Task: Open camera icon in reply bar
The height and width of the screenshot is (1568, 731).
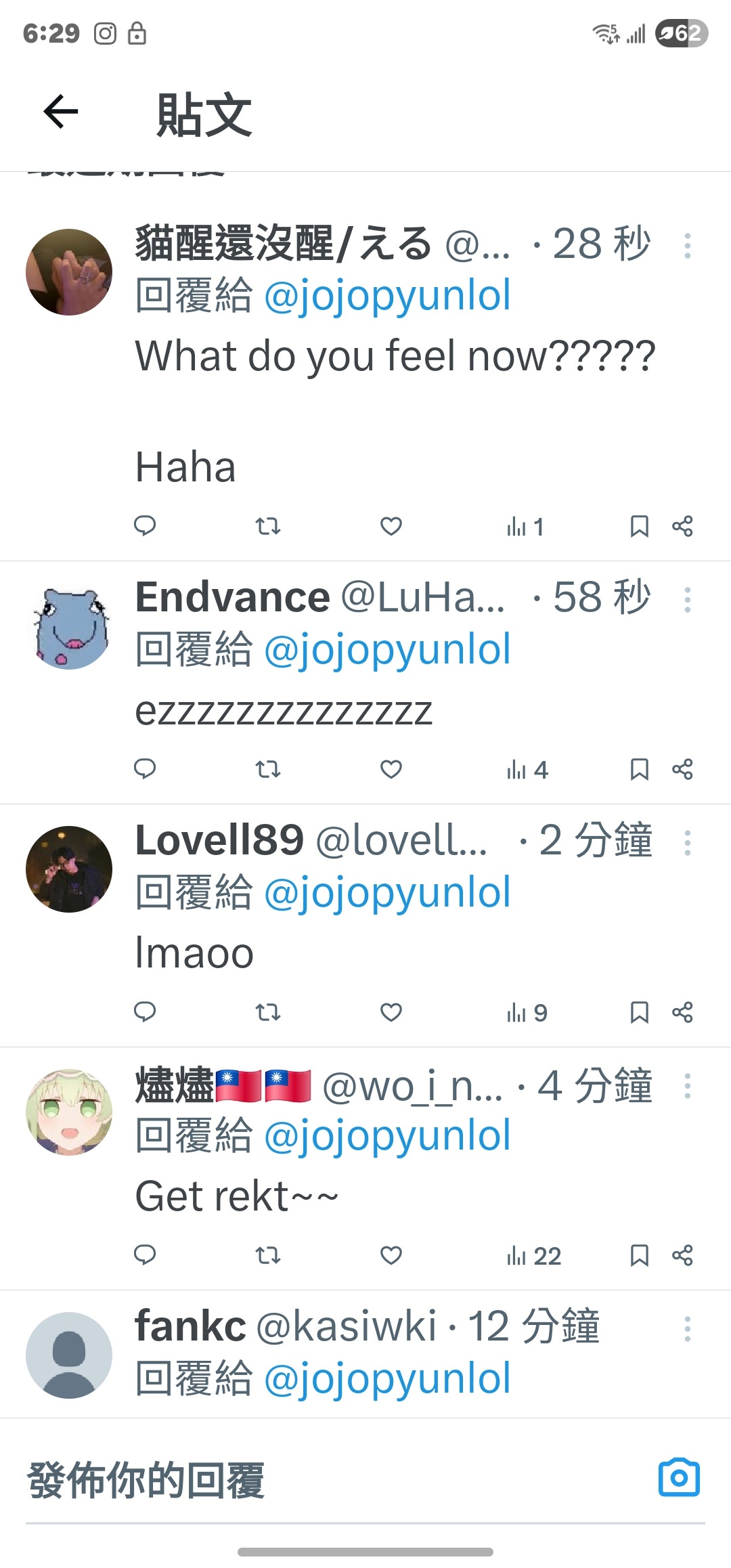Action: [679, 1478]
